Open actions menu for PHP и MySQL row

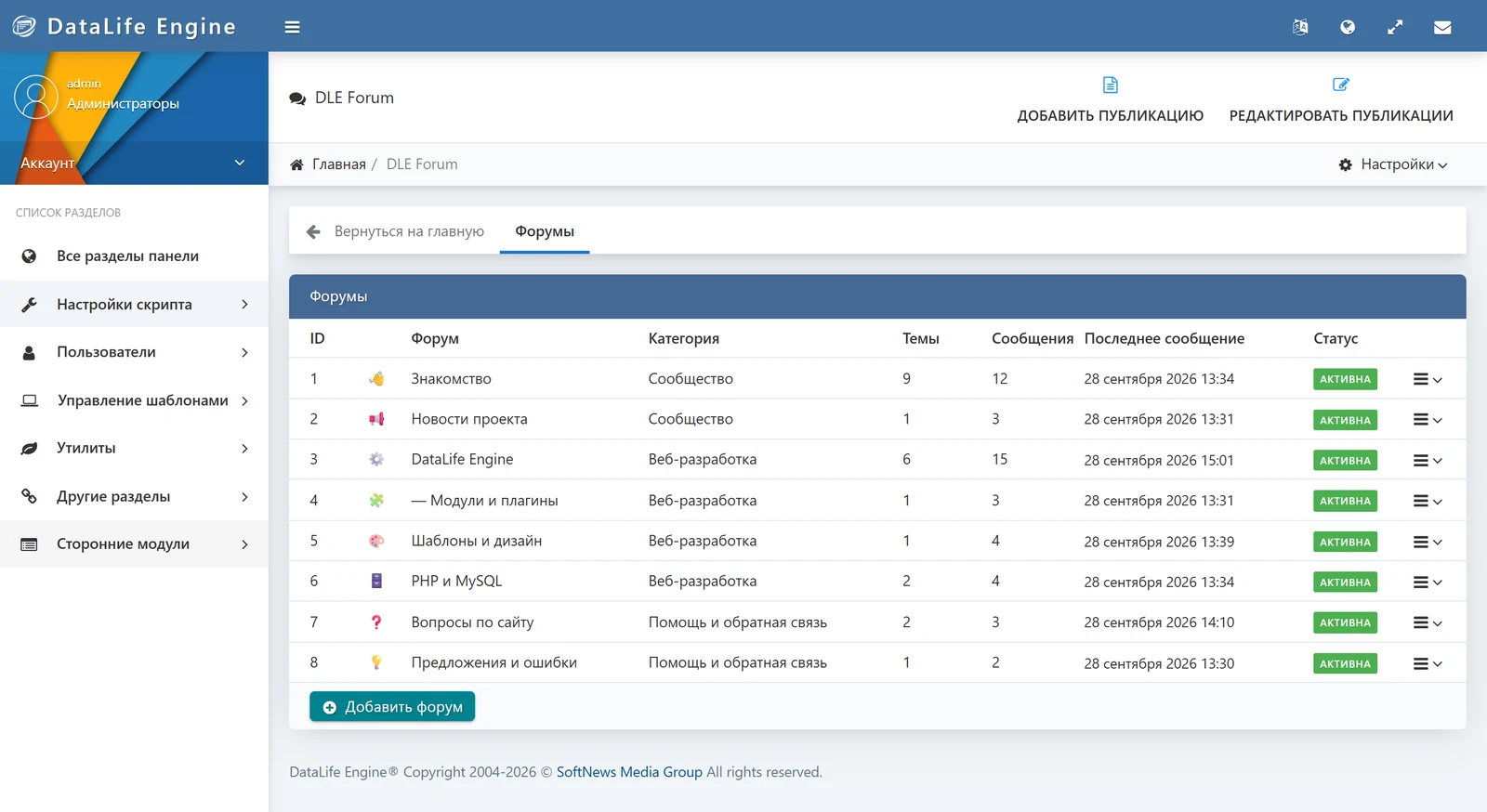pos(1428,583)
